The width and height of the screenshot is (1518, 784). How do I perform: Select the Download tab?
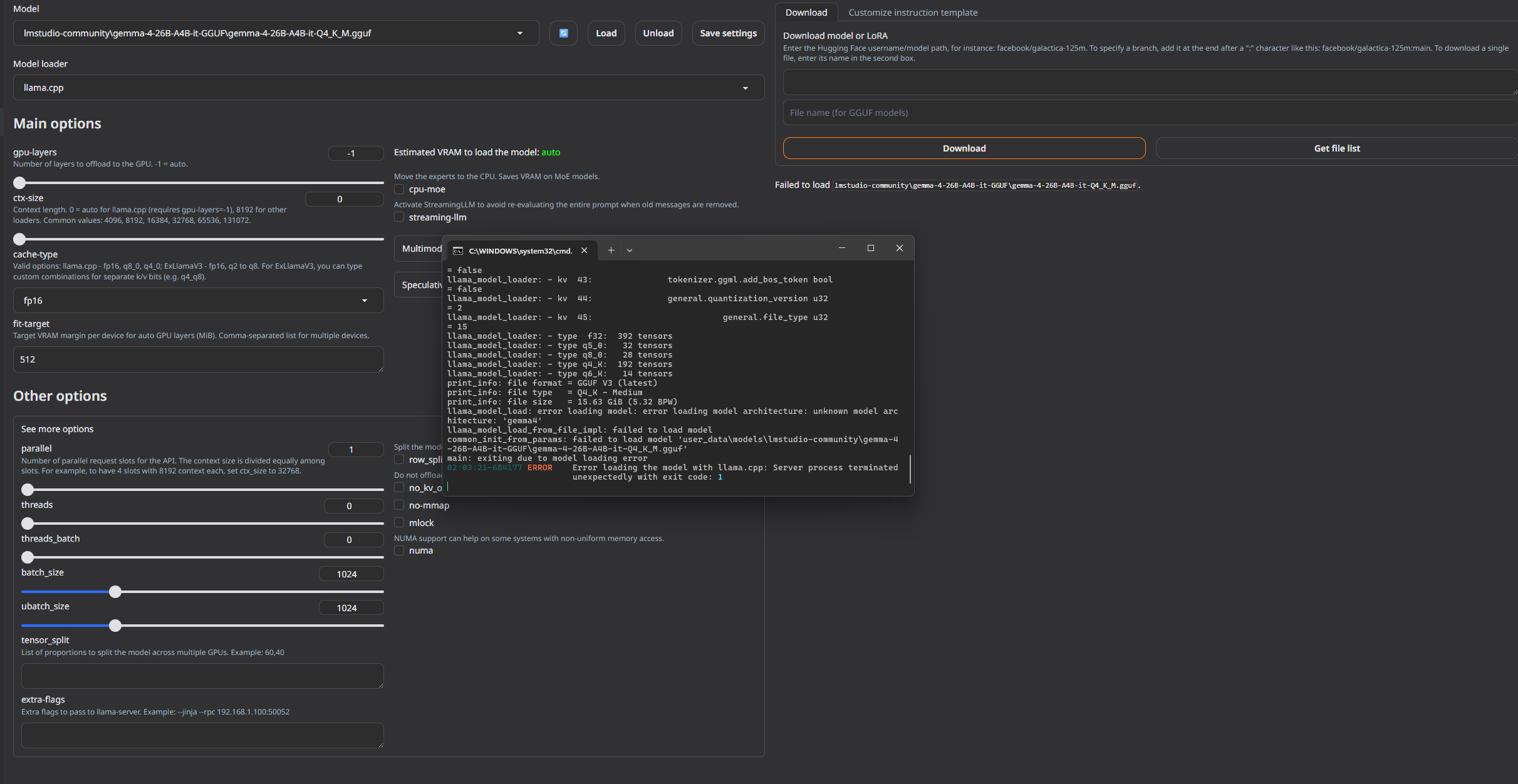pyautogui.click(x=806, y=13)
